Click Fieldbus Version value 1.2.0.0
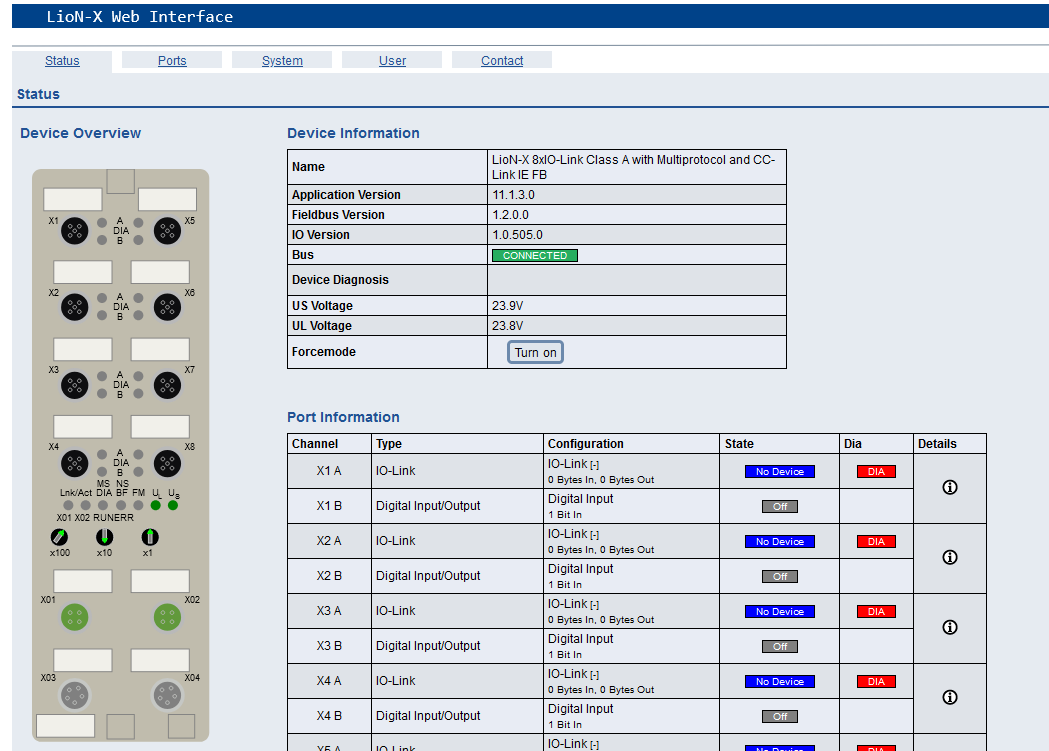 pos(510,215)
